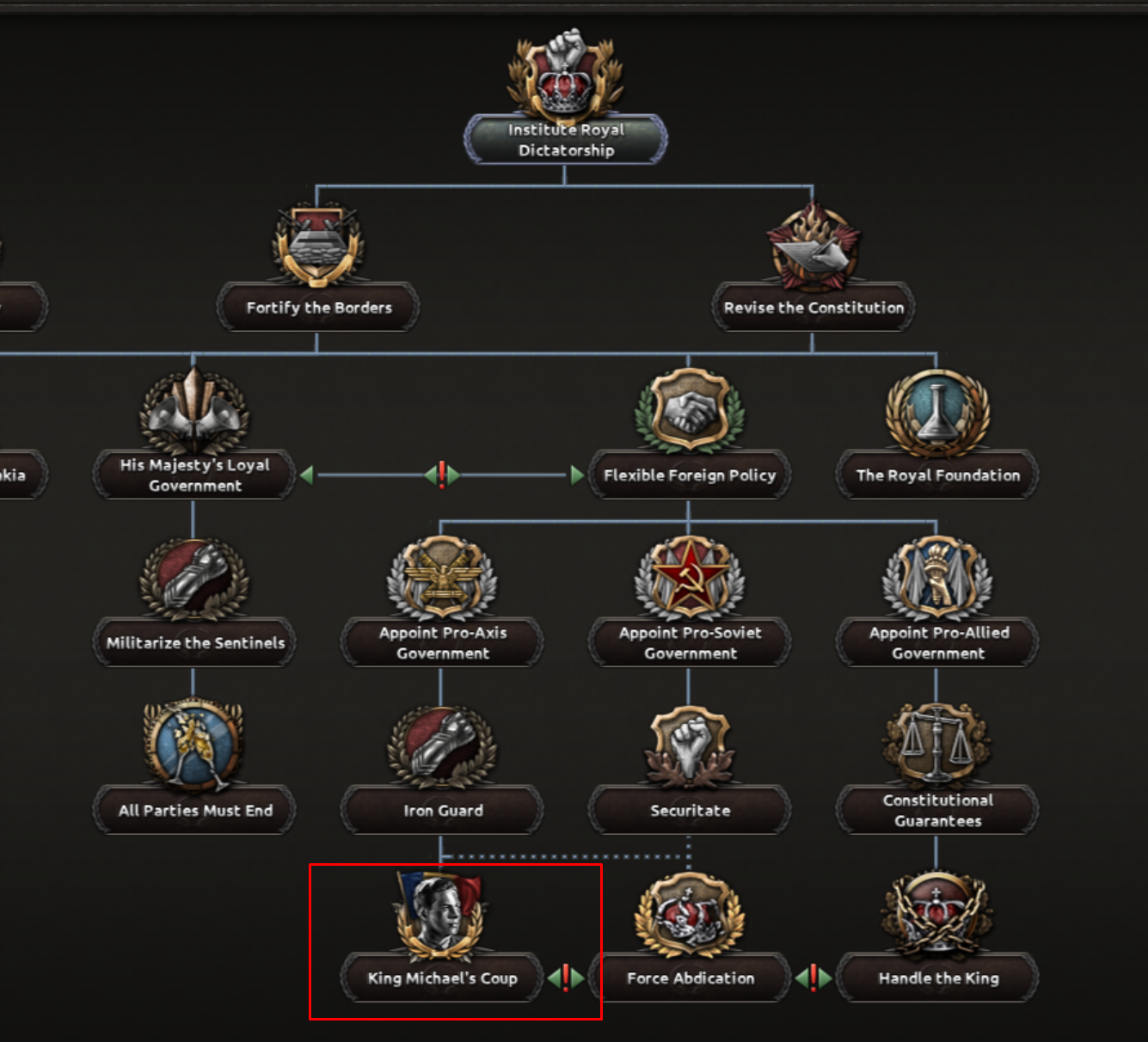Click the exclusive marker left of Flexible Foreign Policy
The height and width of the screenshot is (1042, 1148).
click(x=442, y=475)
